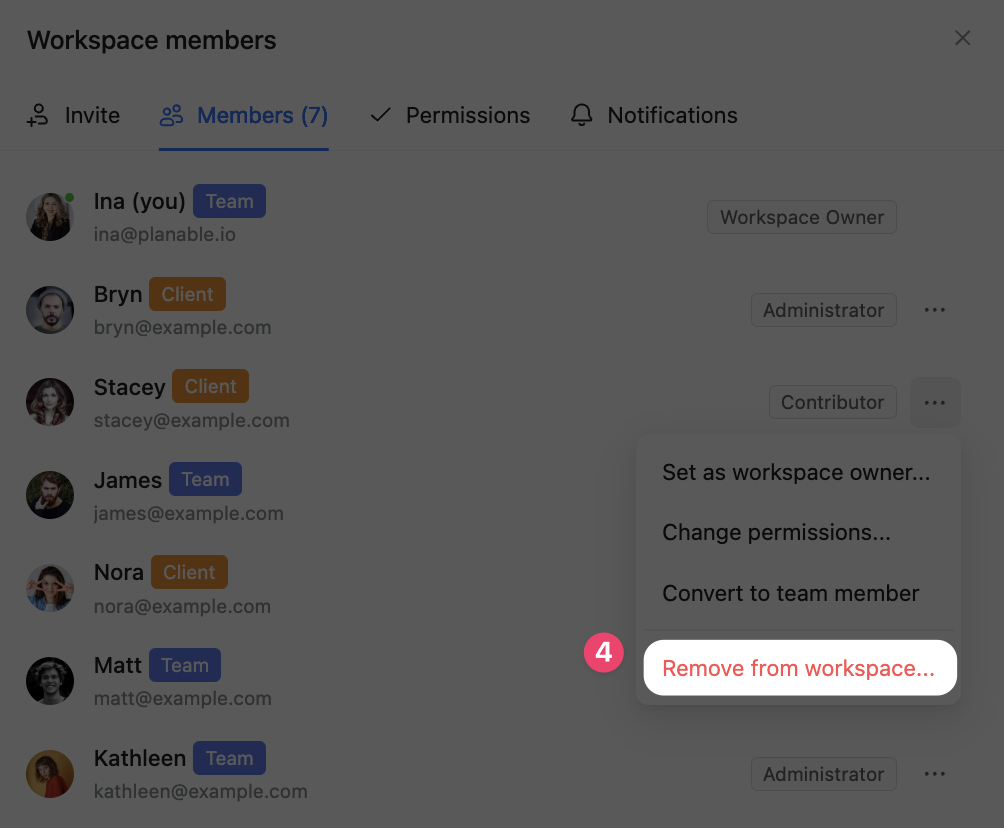The width and height of the screenshot is (1004, 828).
Task: Click Ina's profile avatar
Action: click(x=50, y=217)
